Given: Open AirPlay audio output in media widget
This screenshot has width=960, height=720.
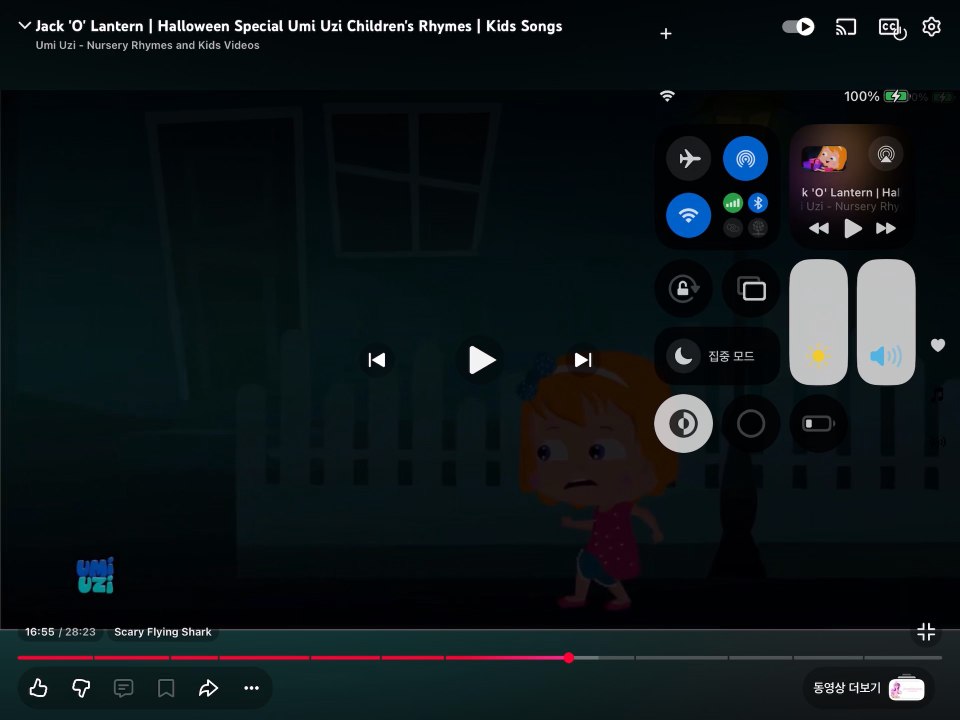Looking at the screenshot, I should tap(886, 154).
